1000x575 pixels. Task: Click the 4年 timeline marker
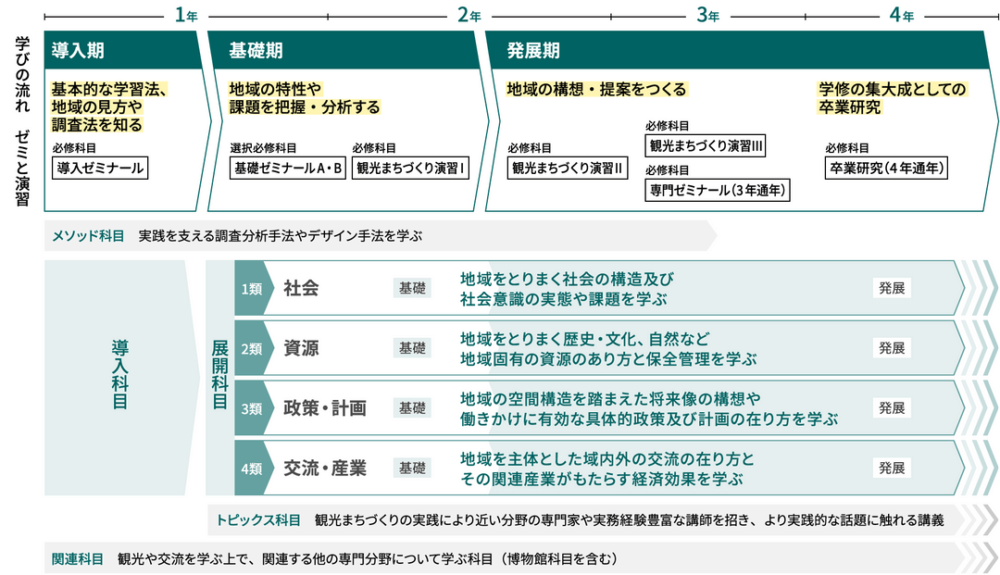coord(902,15)
